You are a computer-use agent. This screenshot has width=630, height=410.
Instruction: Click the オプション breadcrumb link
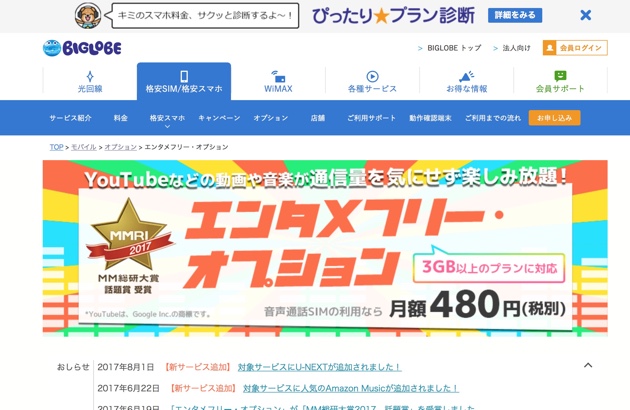tap(121, 147)
